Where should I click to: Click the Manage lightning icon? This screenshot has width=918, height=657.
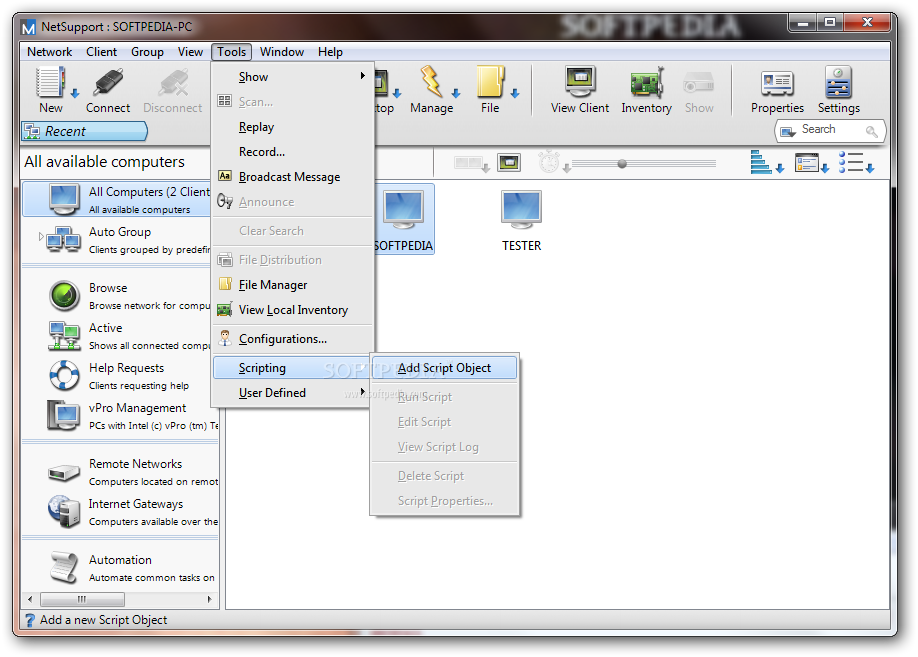pos(431,82)
